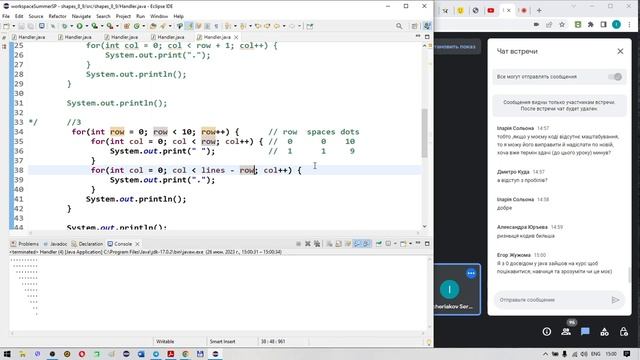The image size is (640, 360).
Task: Click the blue chat icon in meeting bar
Action: (585, 331)
